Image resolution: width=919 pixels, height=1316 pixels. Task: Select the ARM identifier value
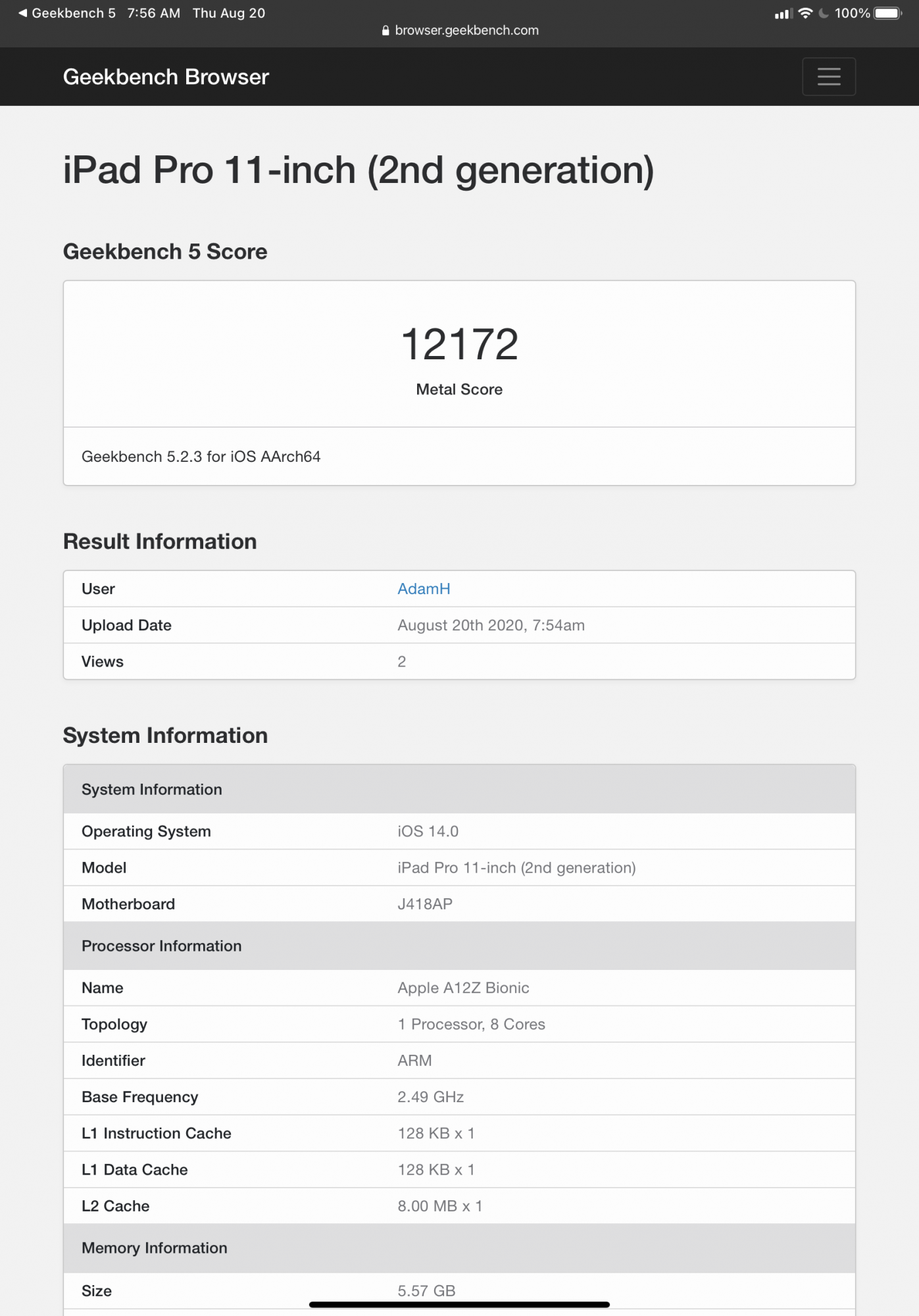(414, 1061)
